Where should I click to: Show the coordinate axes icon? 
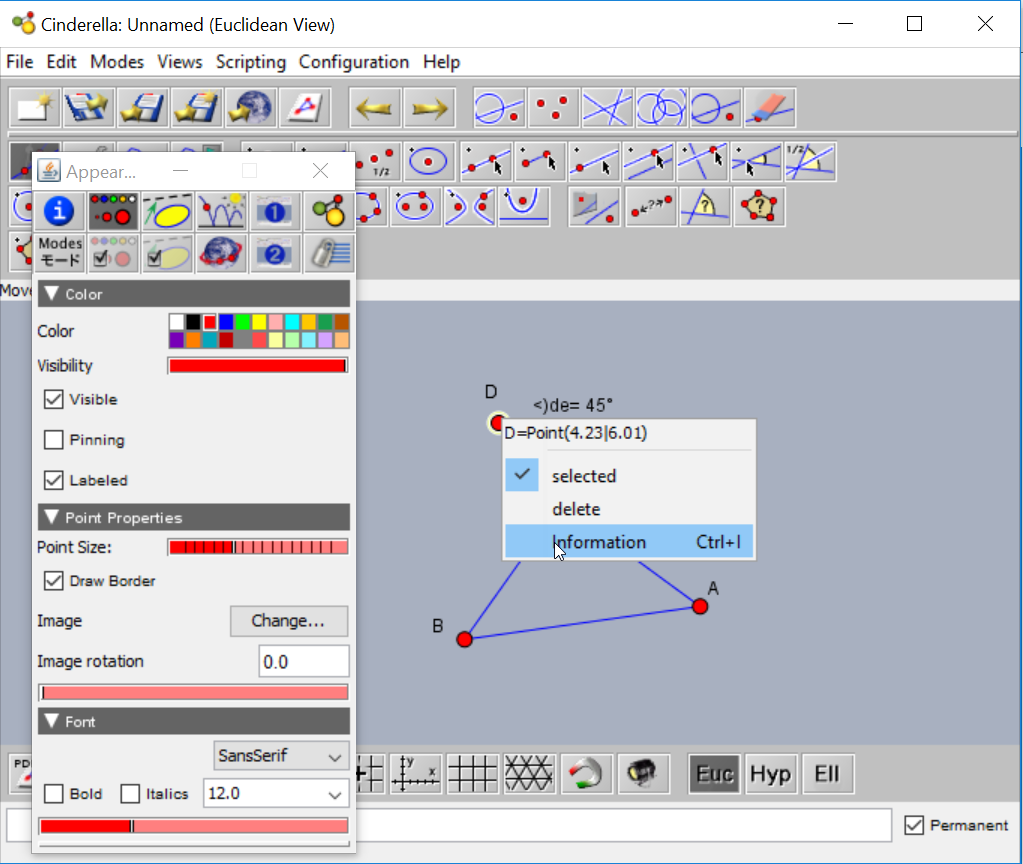pyautogui.click(x=415, y=773)
